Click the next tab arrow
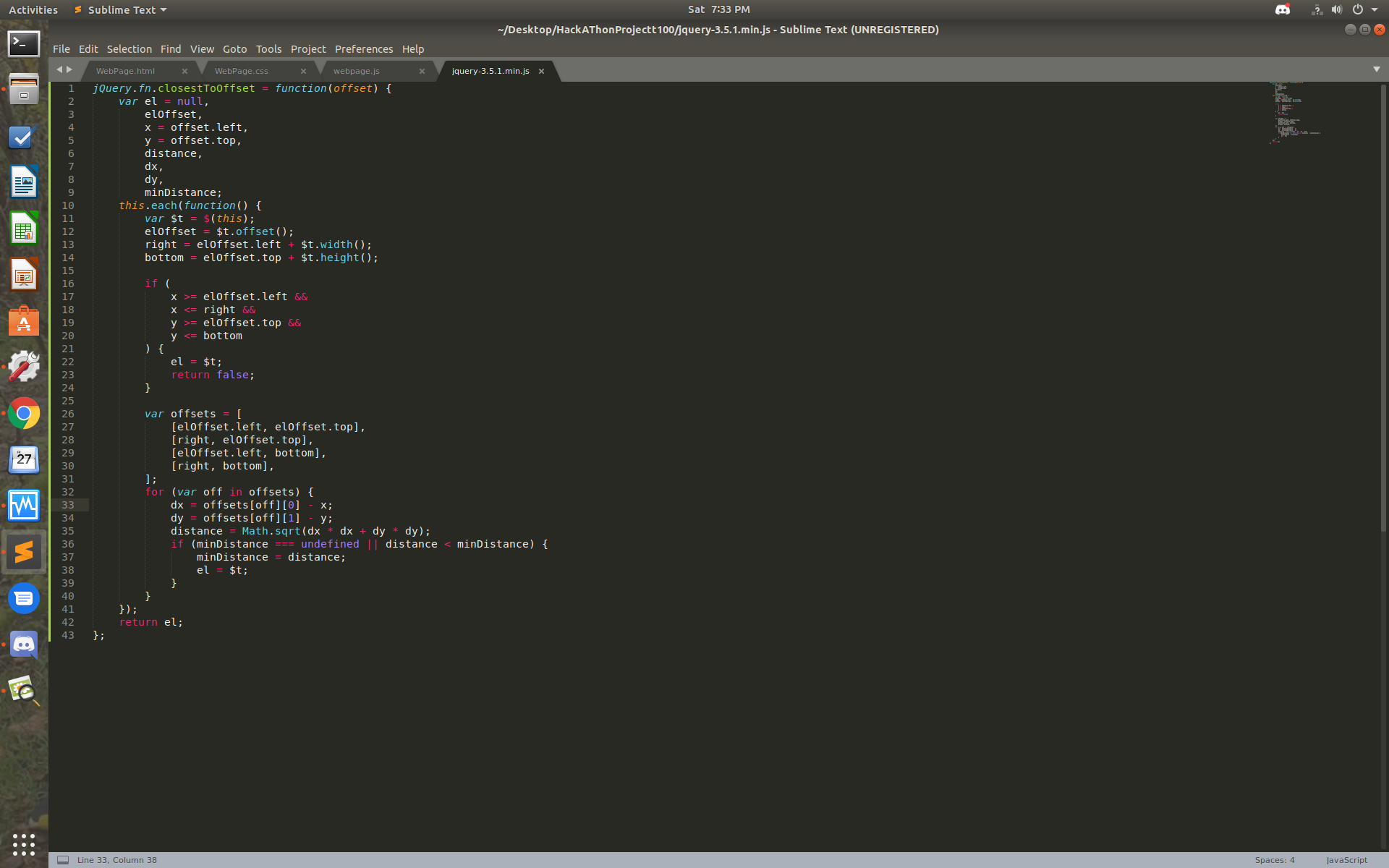The height and width of the screenshot is (868, 1389). tap(69, 69)
